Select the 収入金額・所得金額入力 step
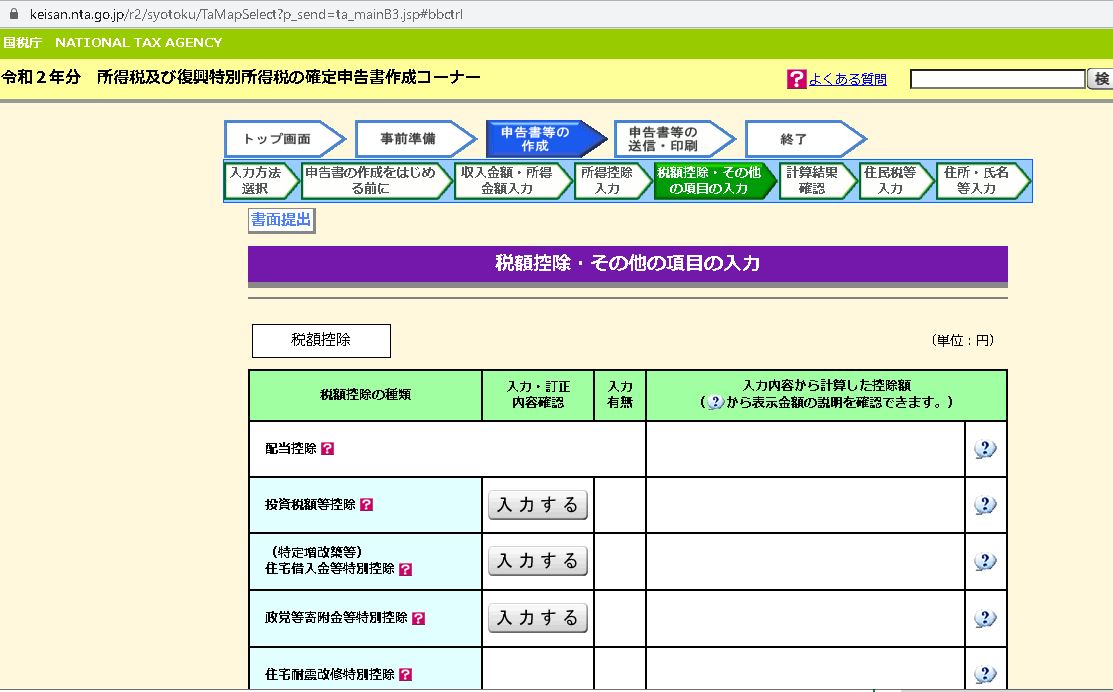This screenshot has height=692, width=1113. click(x=507, y=180)
